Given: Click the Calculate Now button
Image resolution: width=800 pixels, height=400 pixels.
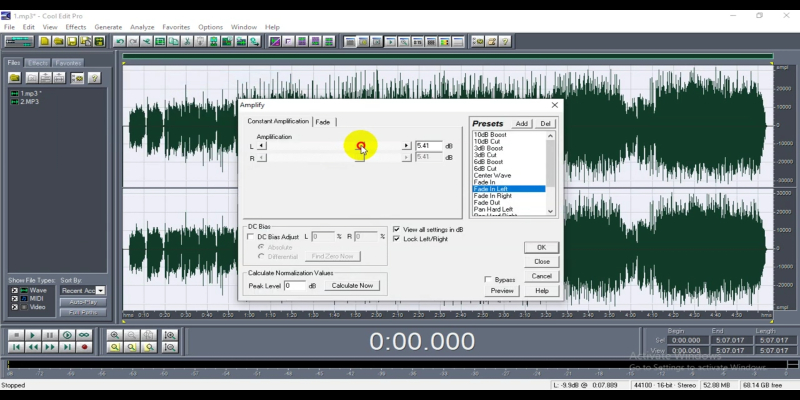Looking at the screenshot, I should (352, 286).
